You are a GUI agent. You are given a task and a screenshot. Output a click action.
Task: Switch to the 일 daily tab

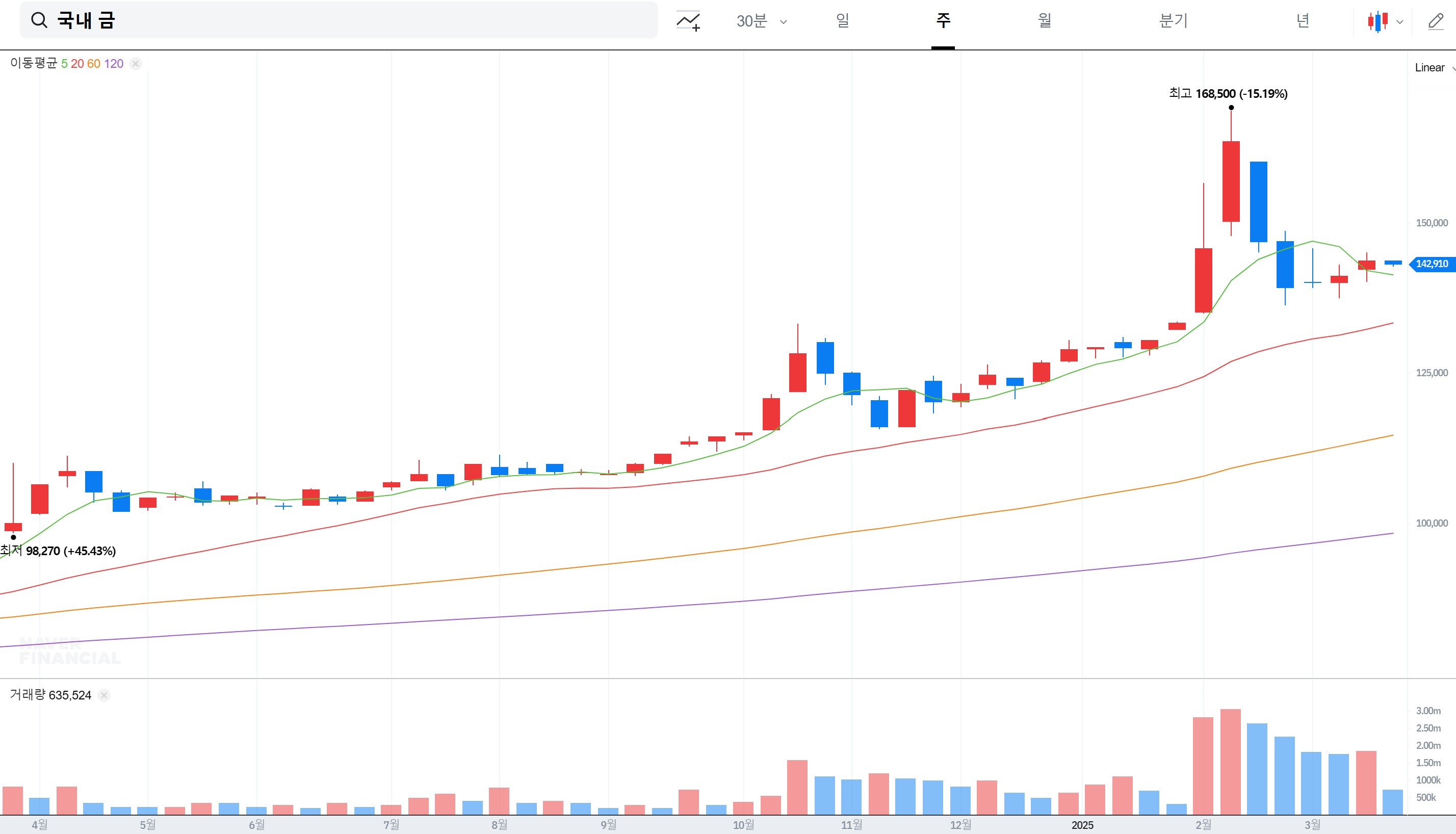point(842,21)
